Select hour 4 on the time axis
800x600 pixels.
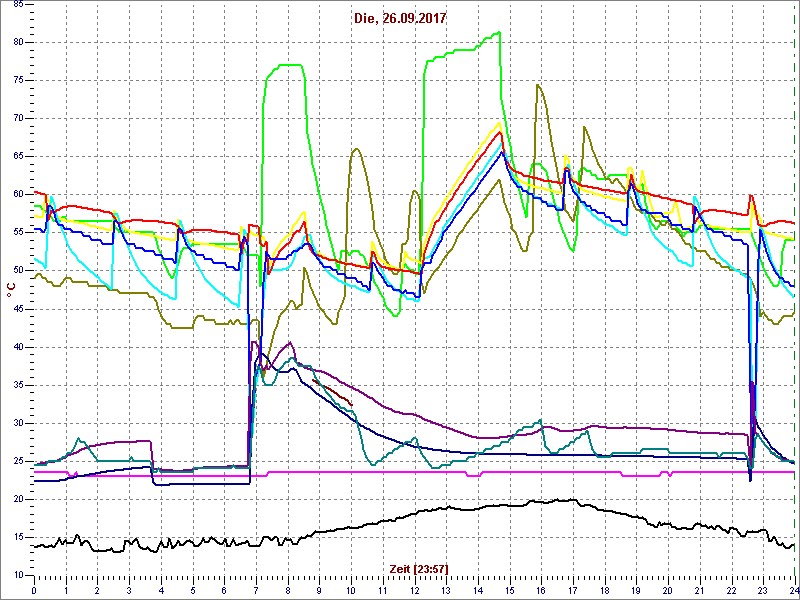161,591
